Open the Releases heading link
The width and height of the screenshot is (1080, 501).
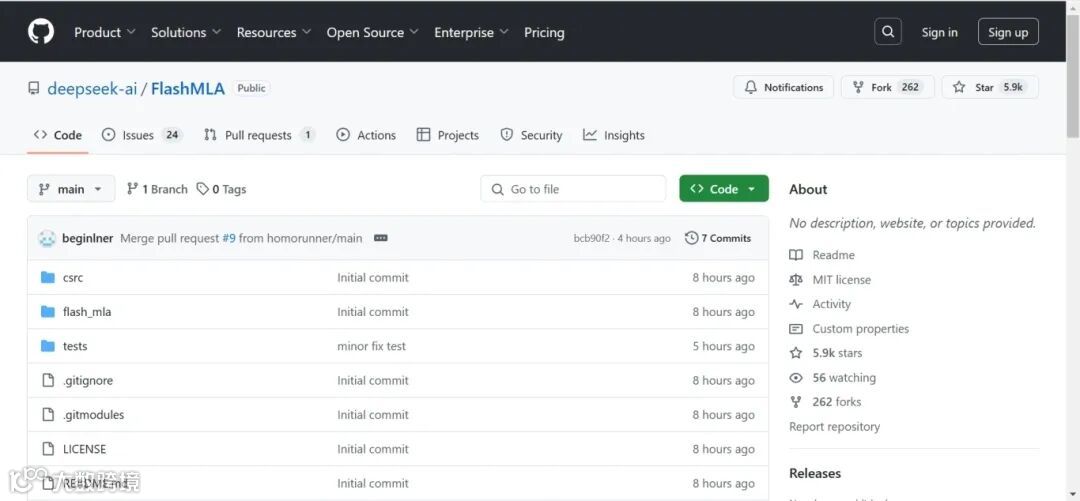[x=815, y=473]
